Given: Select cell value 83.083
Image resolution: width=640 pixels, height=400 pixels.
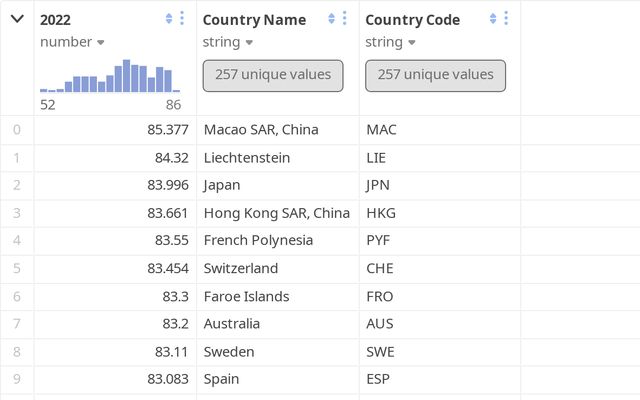Looking at the screenshot, I should (116, 380).
